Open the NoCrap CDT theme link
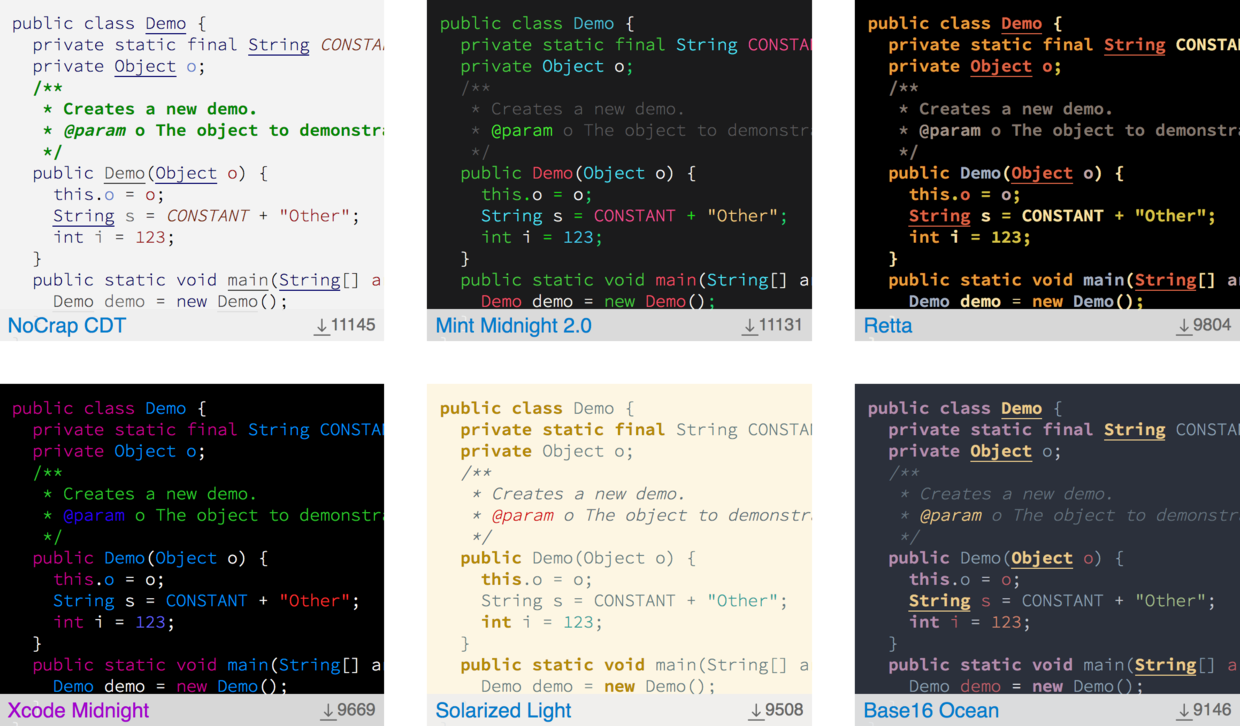Image resolution: width=1240 pixels, height=726 pixels. click(66, 325)
